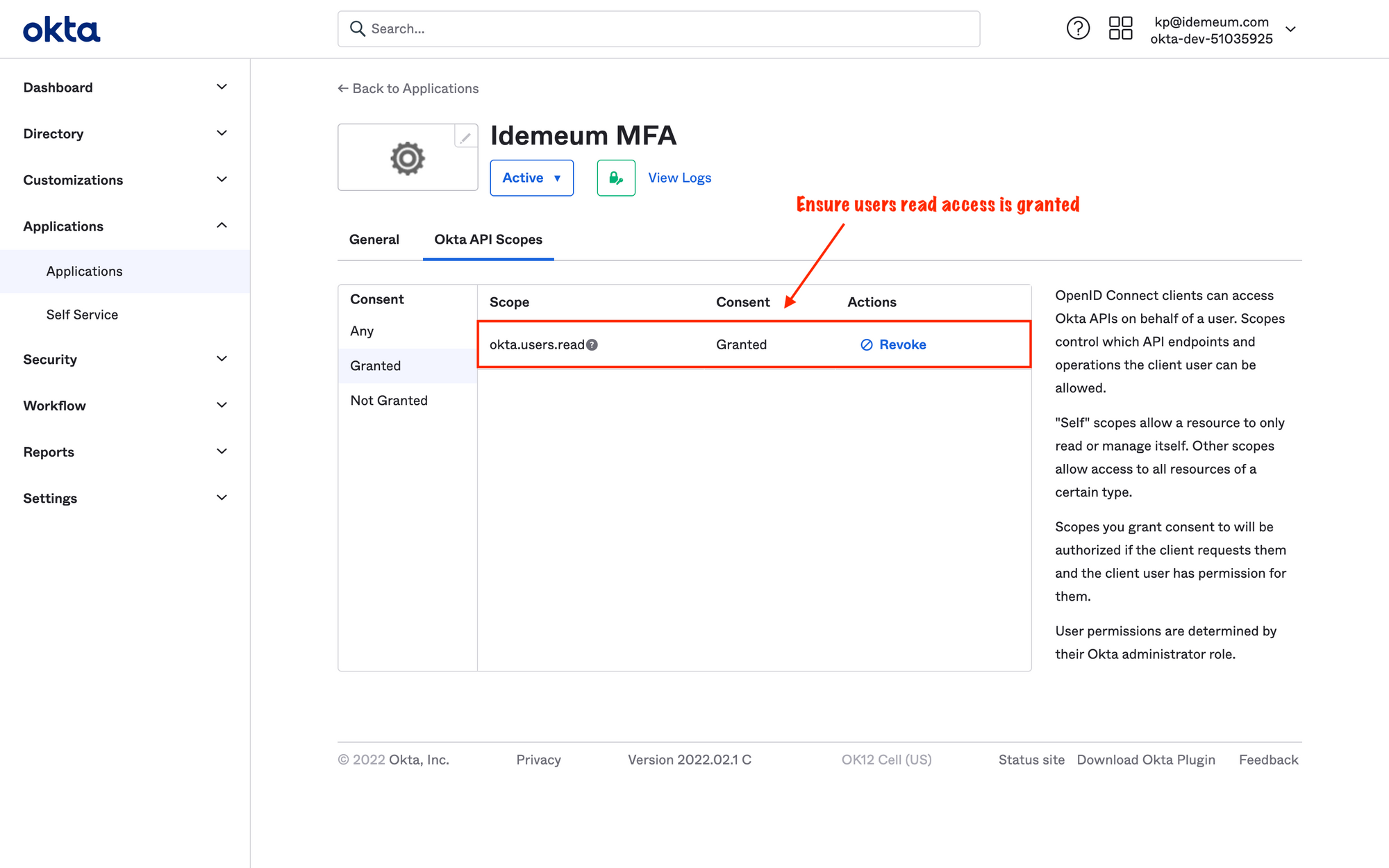Image resolution: width=1389 pixels, height=868 pixels.
Task: Click the green assign lock icon button
Action: click(x=616, y=178)
